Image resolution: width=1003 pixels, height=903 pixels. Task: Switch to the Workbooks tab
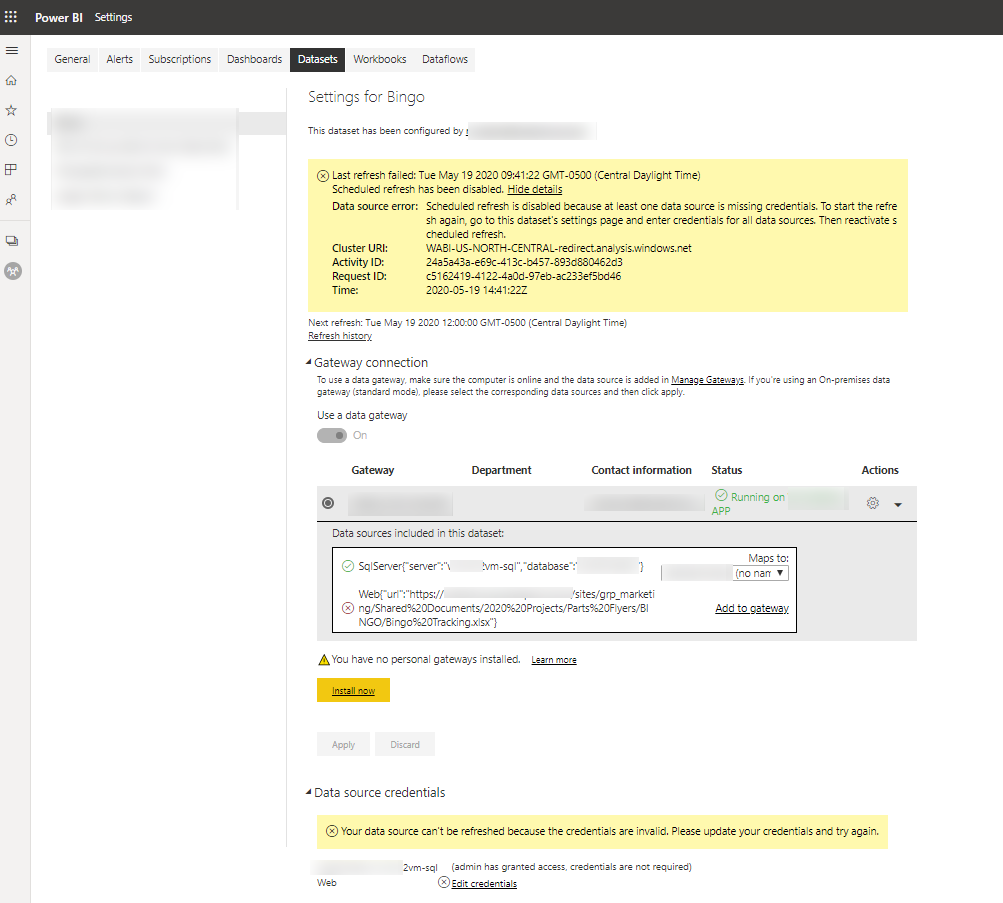click(380, 59)
